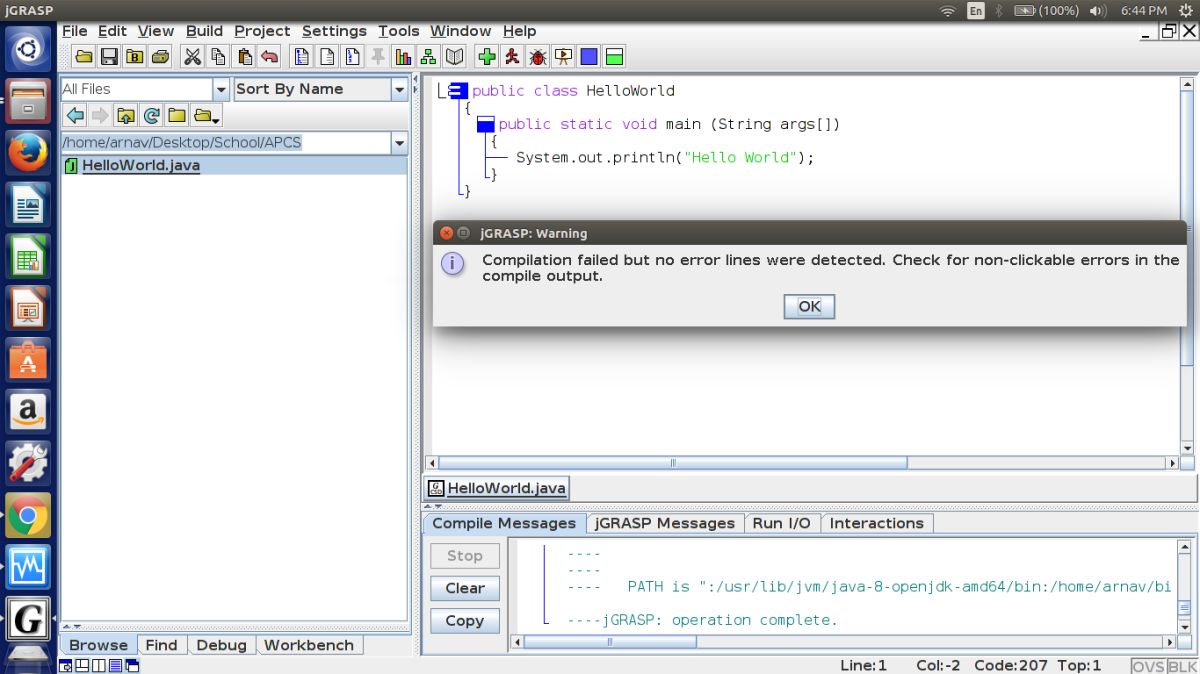The width and height of the screenshot is (1200, 674).
Task: Paste using the clipboard icon
Action: [x=244, y=56]
